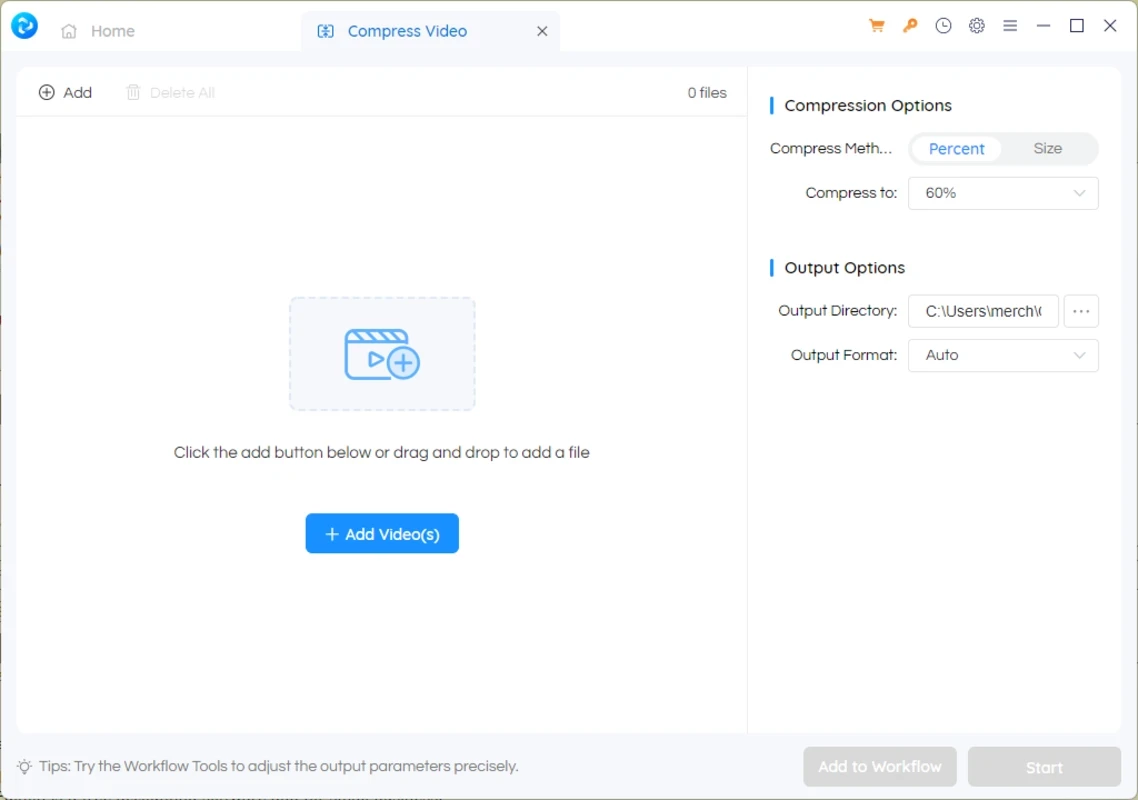Click the Output Directory path field
Image resolution: width=1138 pixels, height=800 pixels.
(x=983, y=311)
